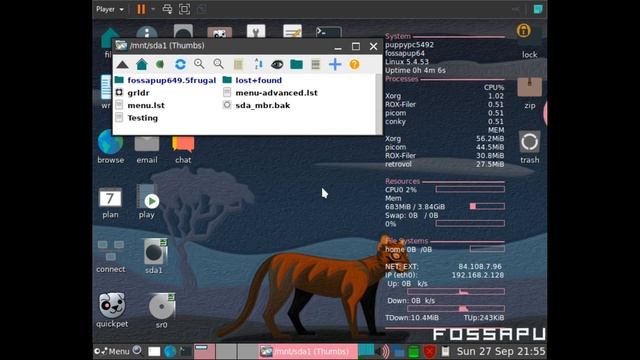Open the fossapup649.5frugal folder

coord(166,80)
